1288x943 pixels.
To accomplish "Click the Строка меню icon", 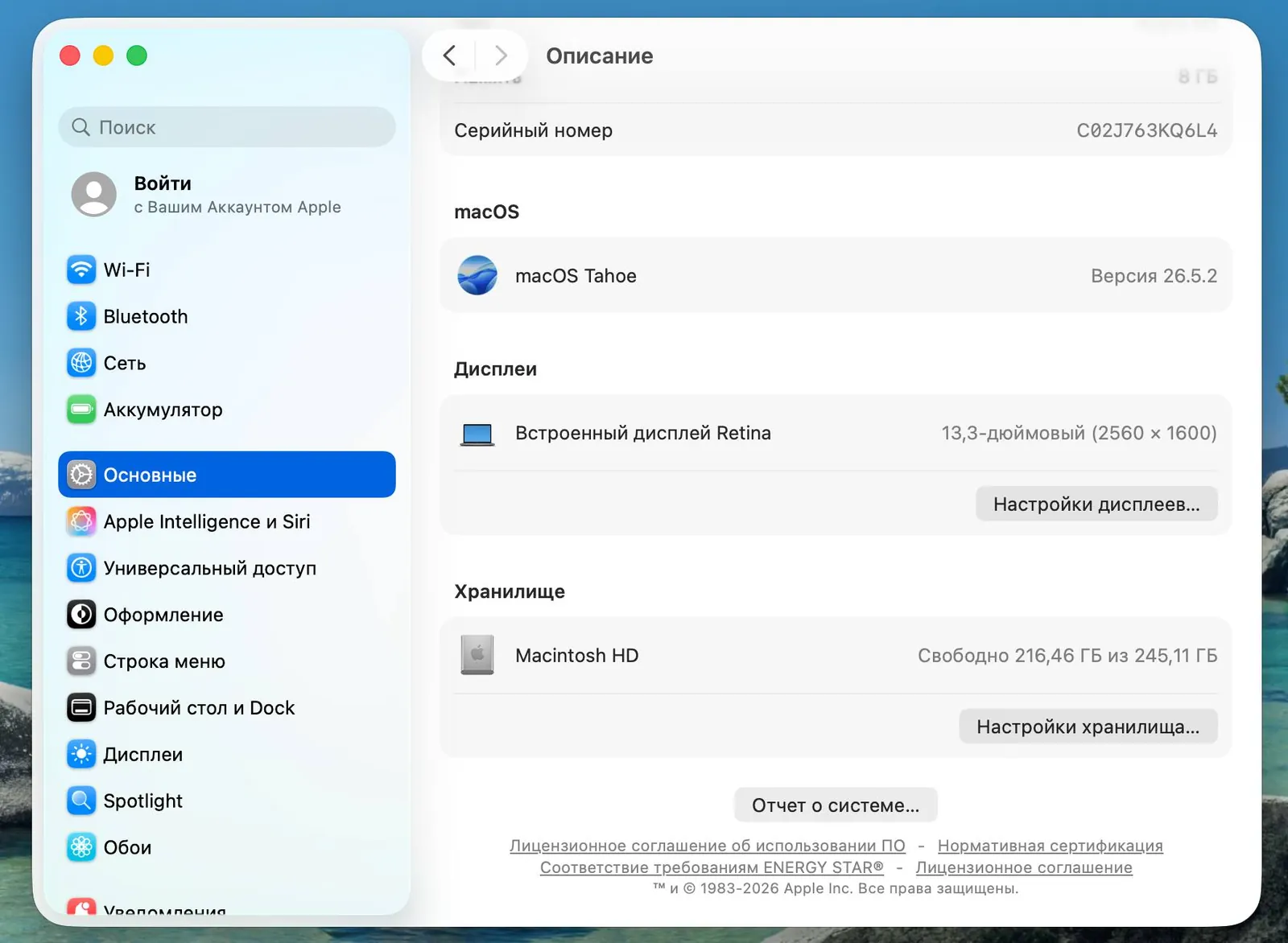I will click(x=81, y=661).
